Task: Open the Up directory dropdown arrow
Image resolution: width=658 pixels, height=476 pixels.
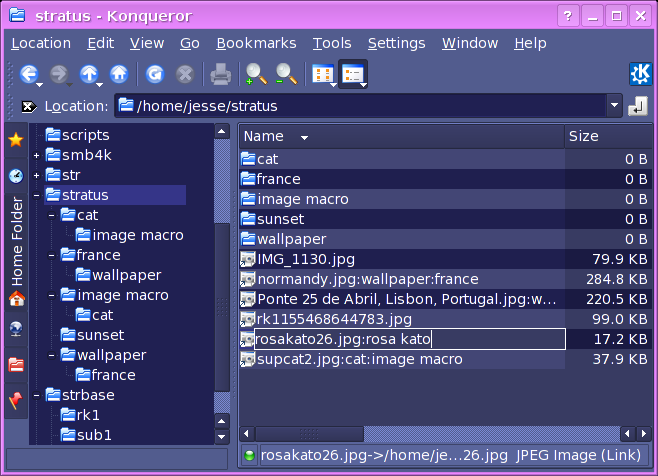Action: tap(99, 85)
